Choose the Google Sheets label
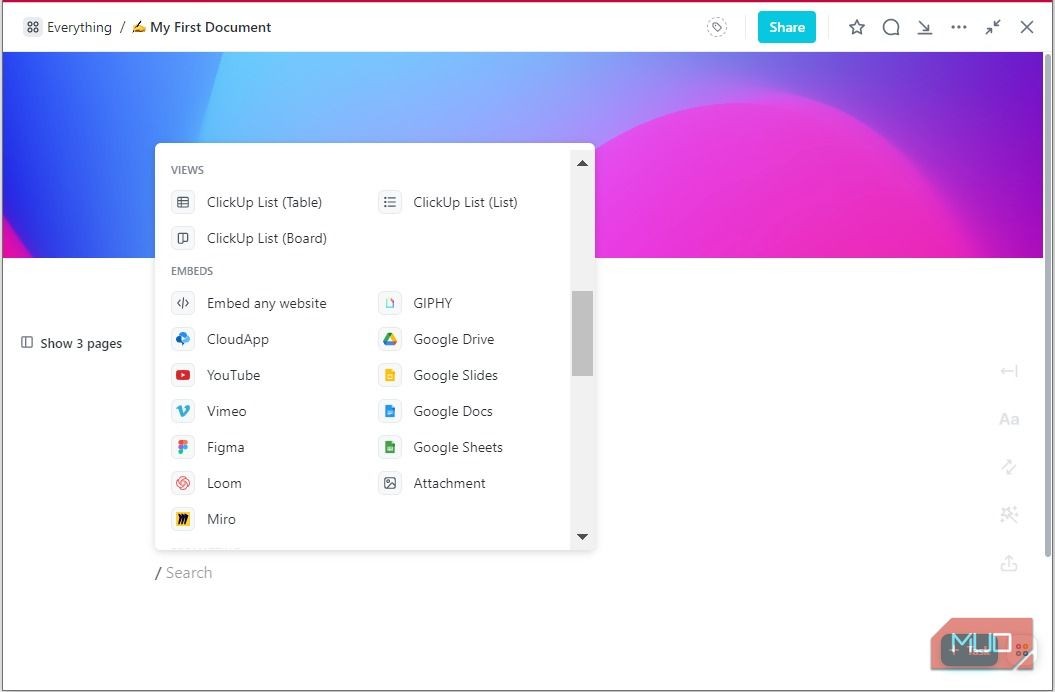 (458, 448)
